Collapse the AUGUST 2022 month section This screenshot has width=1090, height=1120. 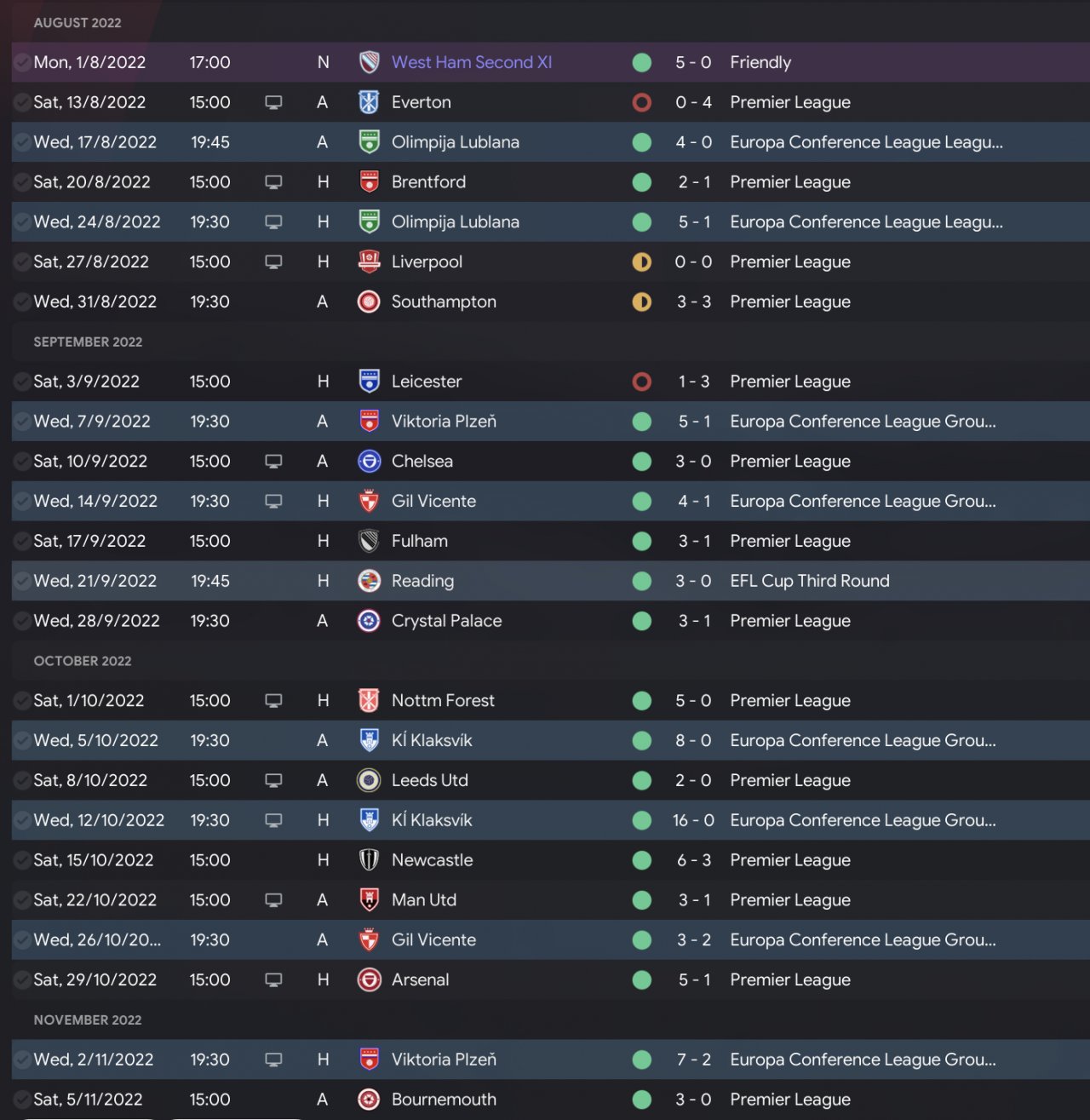77,23
